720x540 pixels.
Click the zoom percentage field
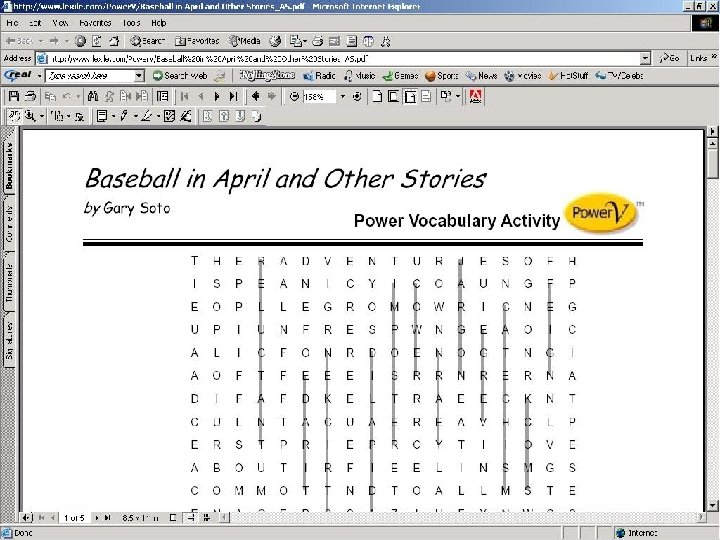(x=319, y=96)
